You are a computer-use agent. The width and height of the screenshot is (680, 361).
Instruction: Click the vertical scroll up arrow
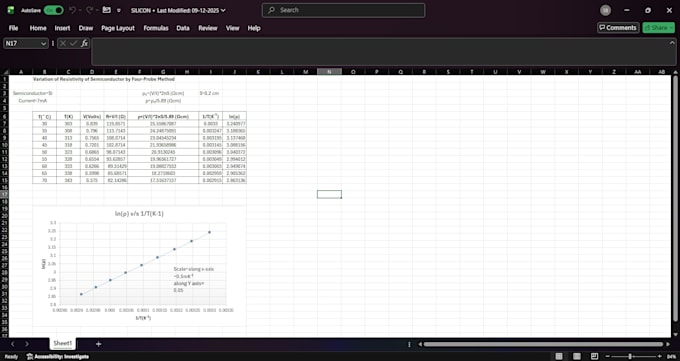click(675, 72)
